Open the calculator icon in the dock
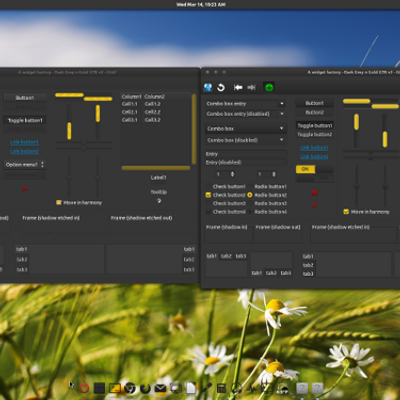Viewport: 400px width, 400px height. (221, 388)
